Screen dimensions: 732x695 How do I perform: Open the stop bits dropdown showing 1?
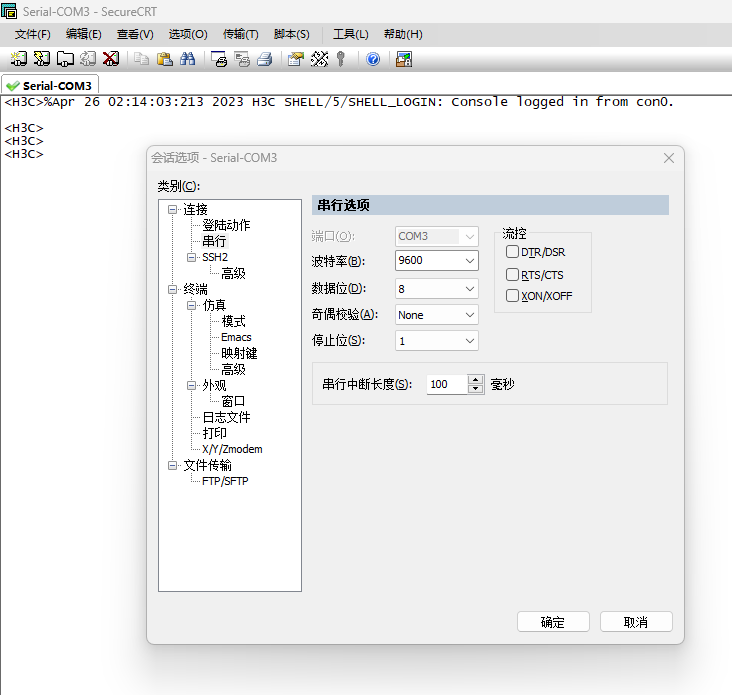tap(470, 341)
